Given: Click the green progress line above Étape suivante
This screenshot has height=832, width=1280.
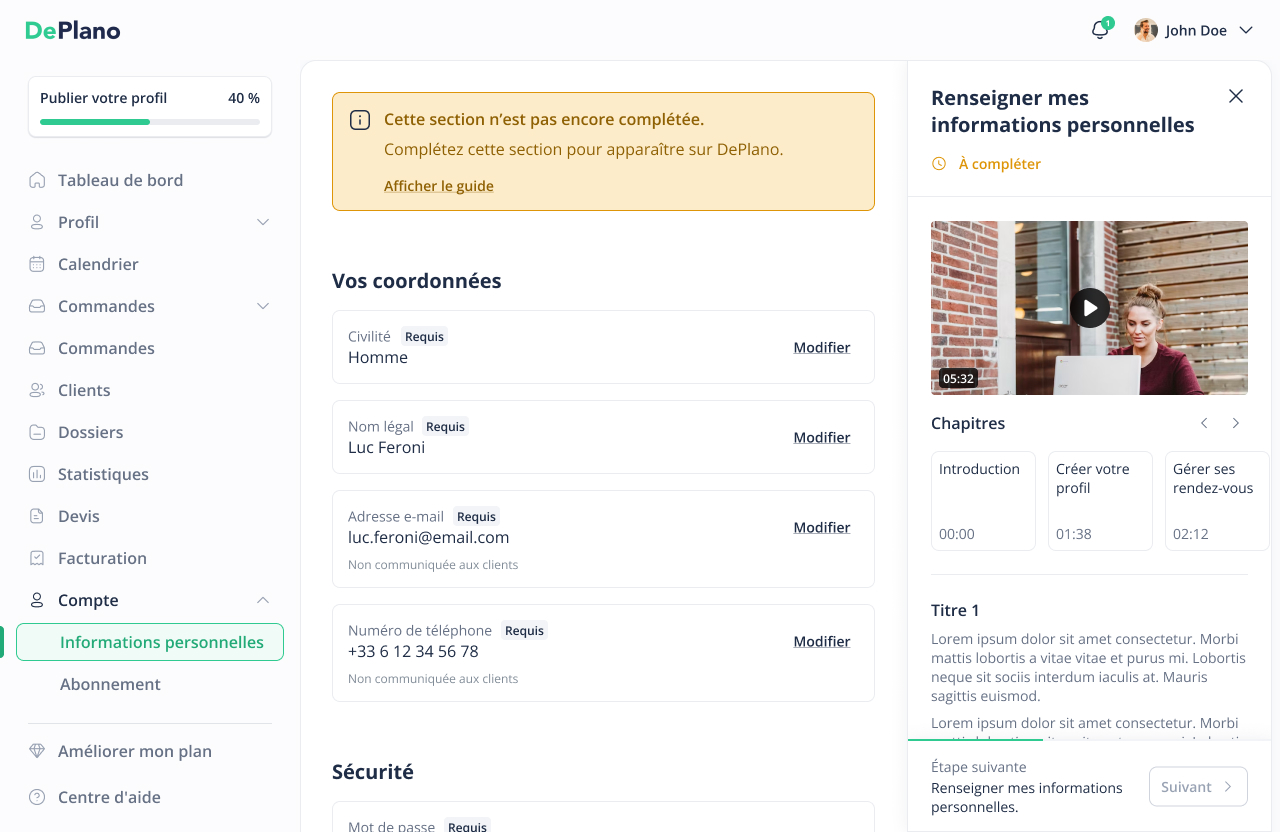Looking at the screenshot, I should 975,740.
